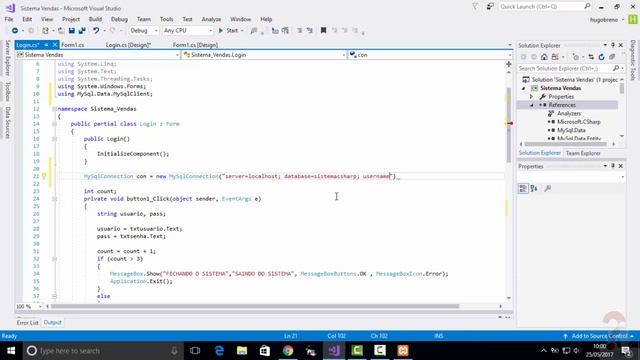Click the Property Pages wrench icon
Screen dimensions: 640x360
(548, 188)
